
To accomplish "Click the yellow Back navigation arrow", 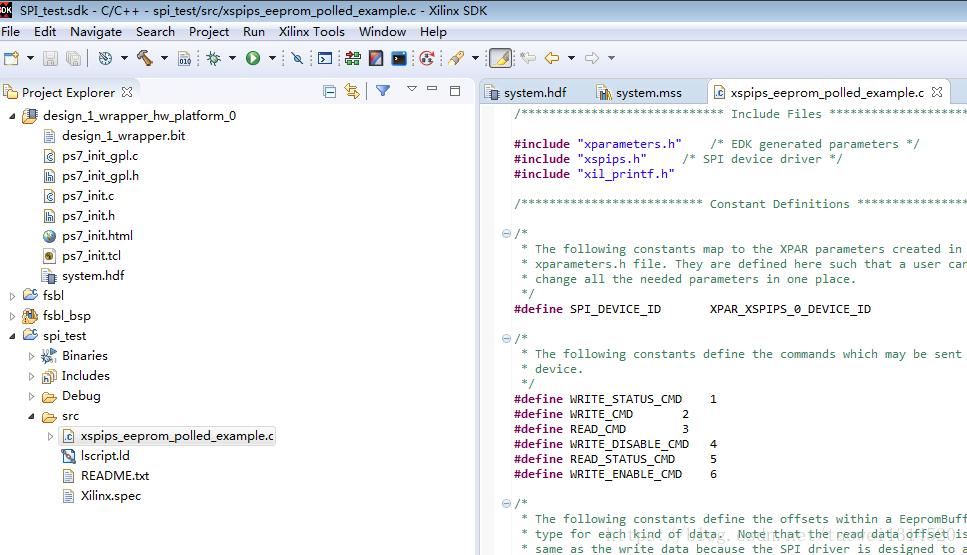I will [x=552, y=58].
